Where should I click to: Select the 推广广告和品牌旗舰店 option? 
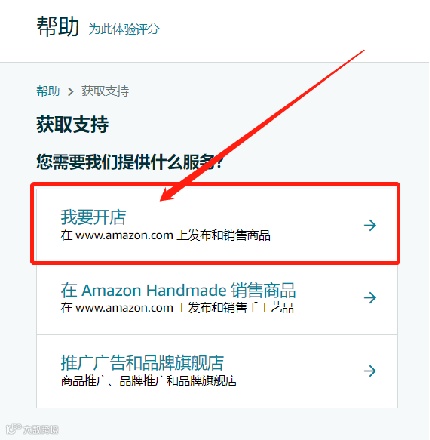pyautogui.click(x=217, y=371)
